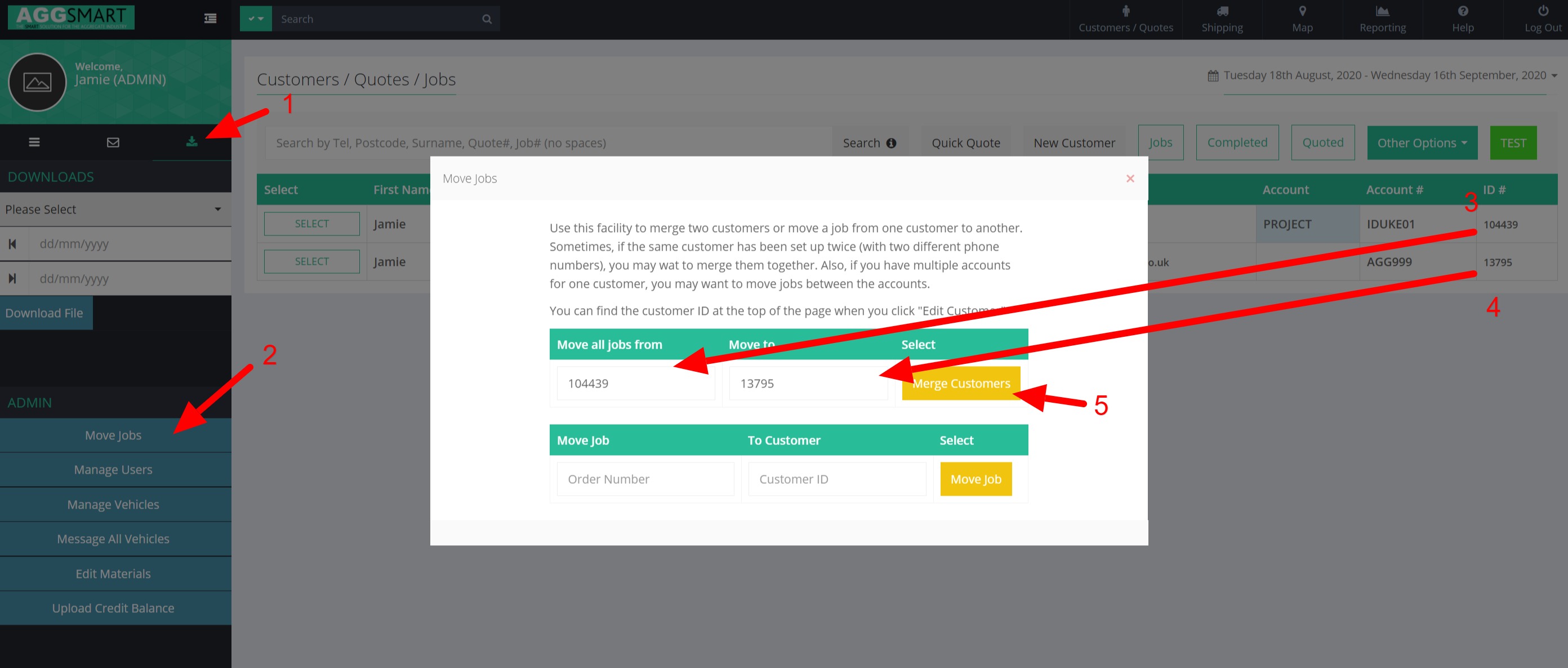Click the user profile avatar image
Viewport: 1568px width, 668px height.
pos(37,82)
